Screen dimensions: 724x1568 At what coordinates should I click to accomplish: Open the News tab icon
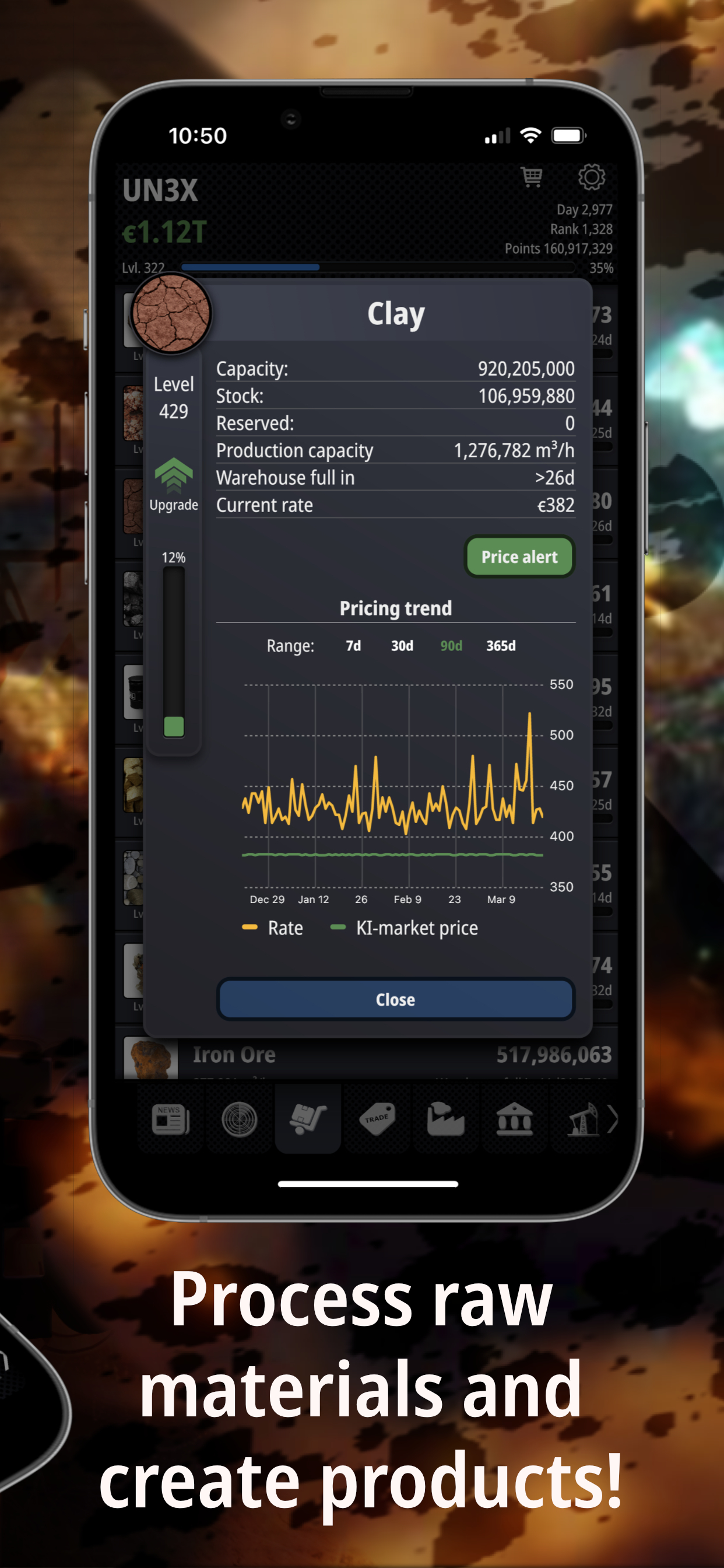pos(171,1119)
